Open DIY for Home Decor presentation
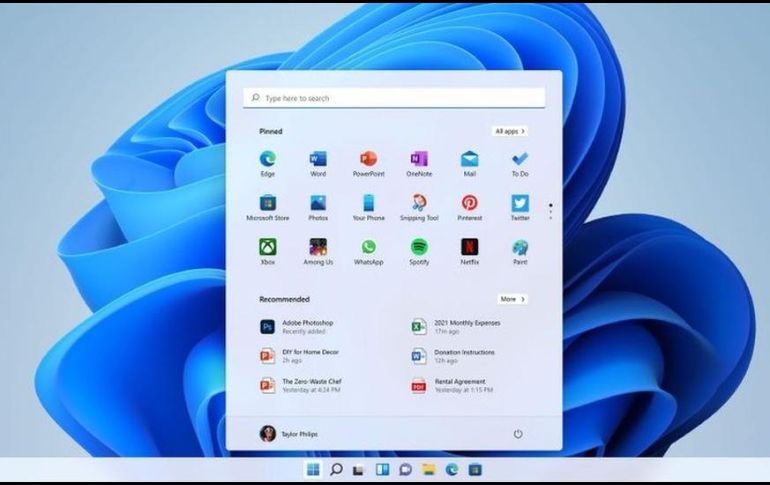The image size is (770, 485). pos(300,356)
